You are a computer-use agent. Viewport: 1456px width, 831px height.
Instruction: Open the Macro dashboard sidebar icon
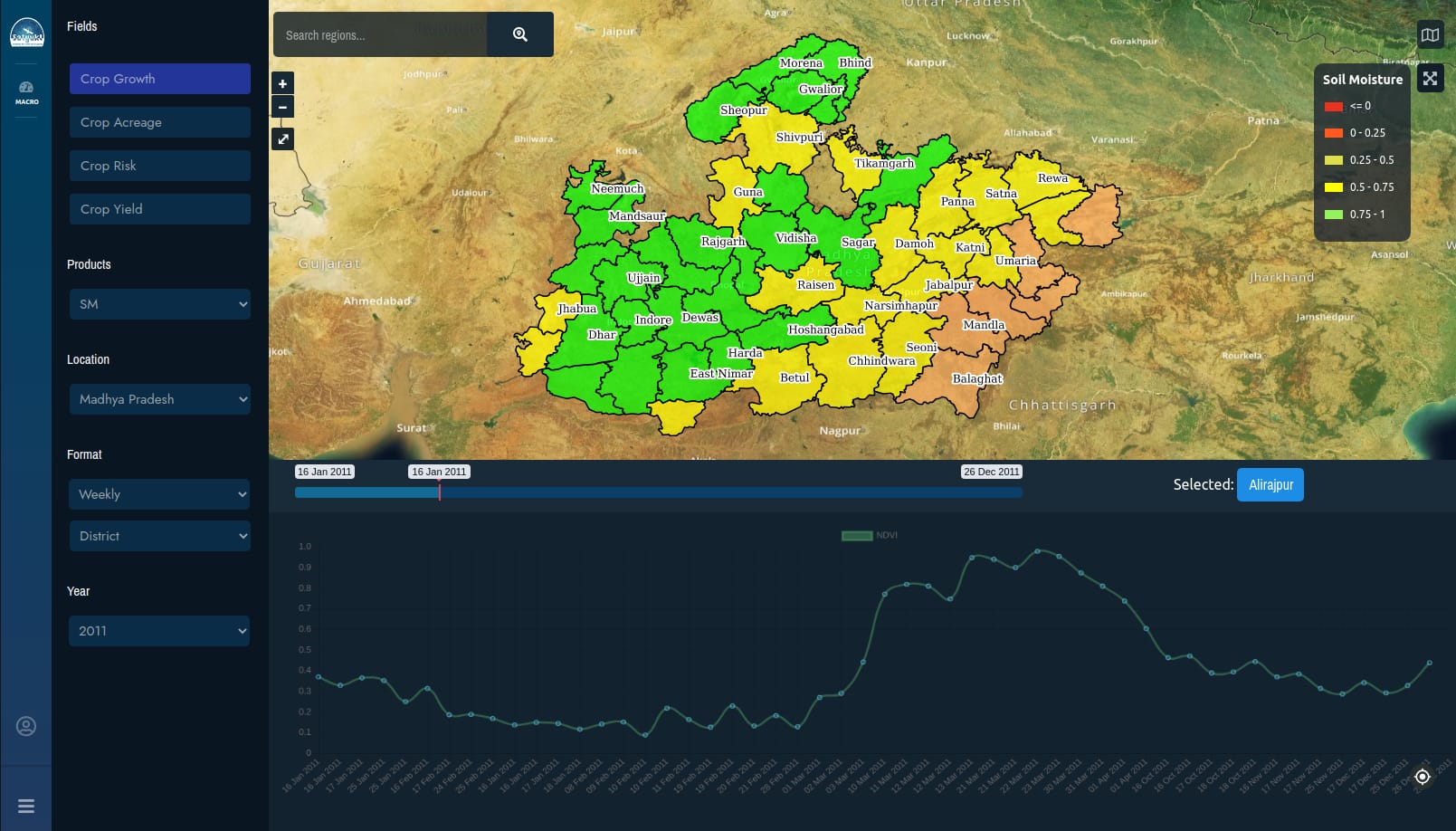click(26, 92)
